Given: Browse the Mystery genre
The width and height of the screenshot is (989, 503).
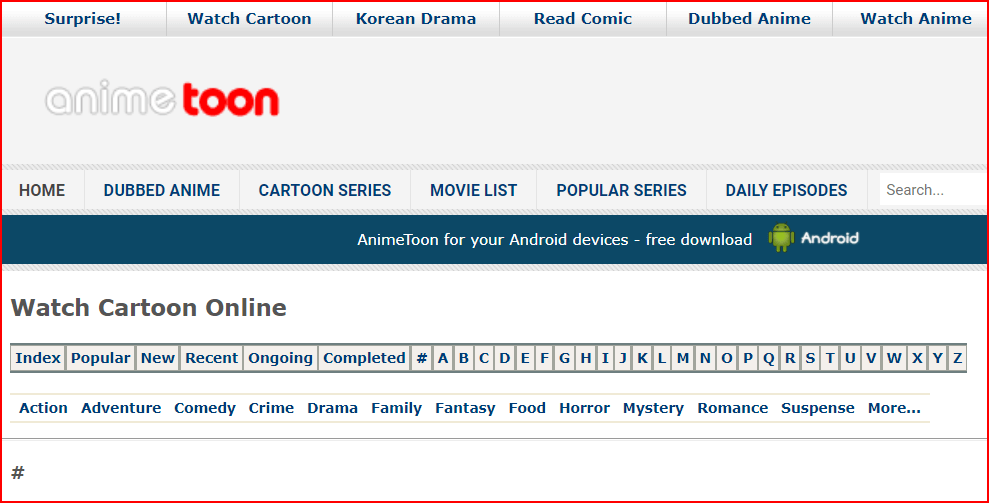Looking at the screenshot, I should pyautogui.click(x=653, y=408).
